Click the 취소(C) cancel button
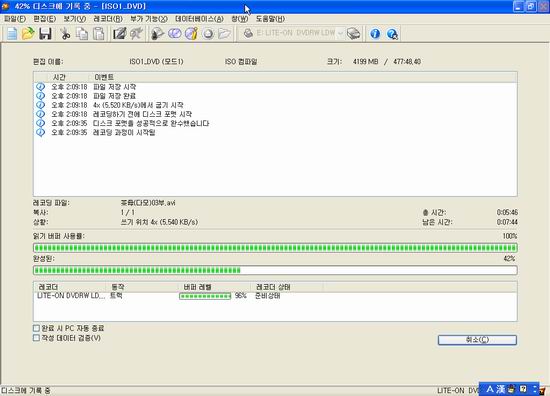The height and width of the screenshot is (396, 550). click(x=477, y=340)
